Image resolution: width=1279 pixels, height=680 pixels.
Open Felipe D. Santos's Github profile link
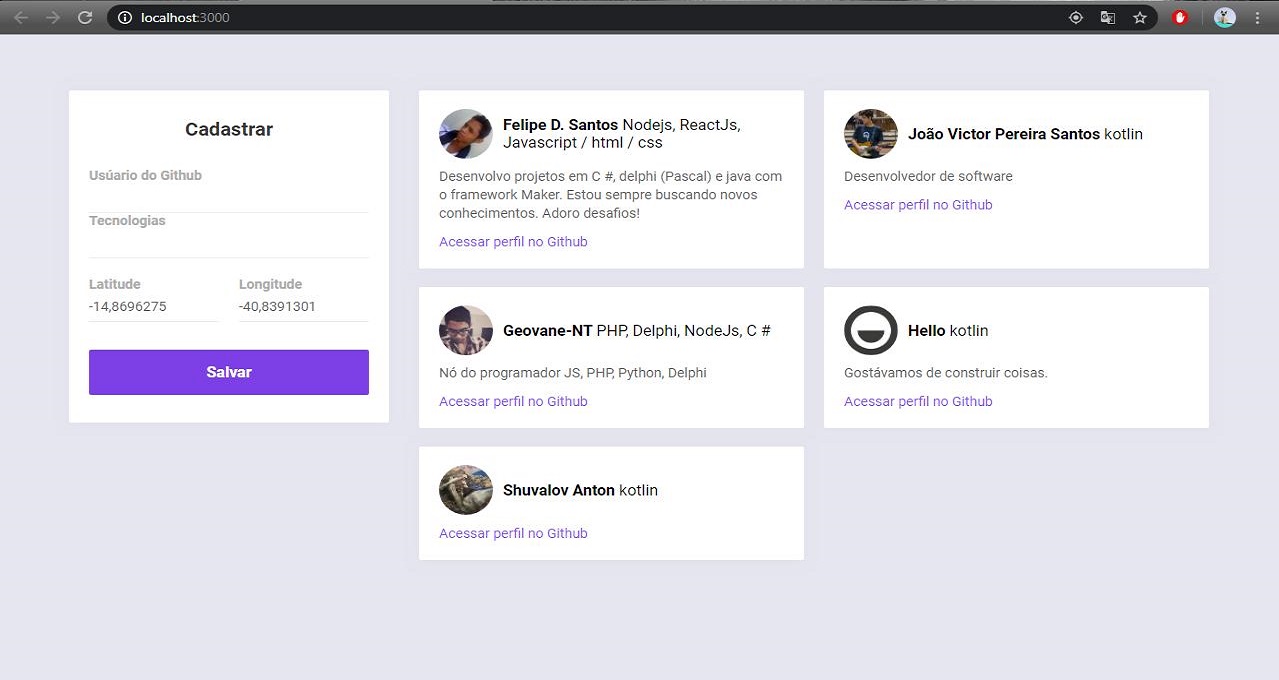513,242
